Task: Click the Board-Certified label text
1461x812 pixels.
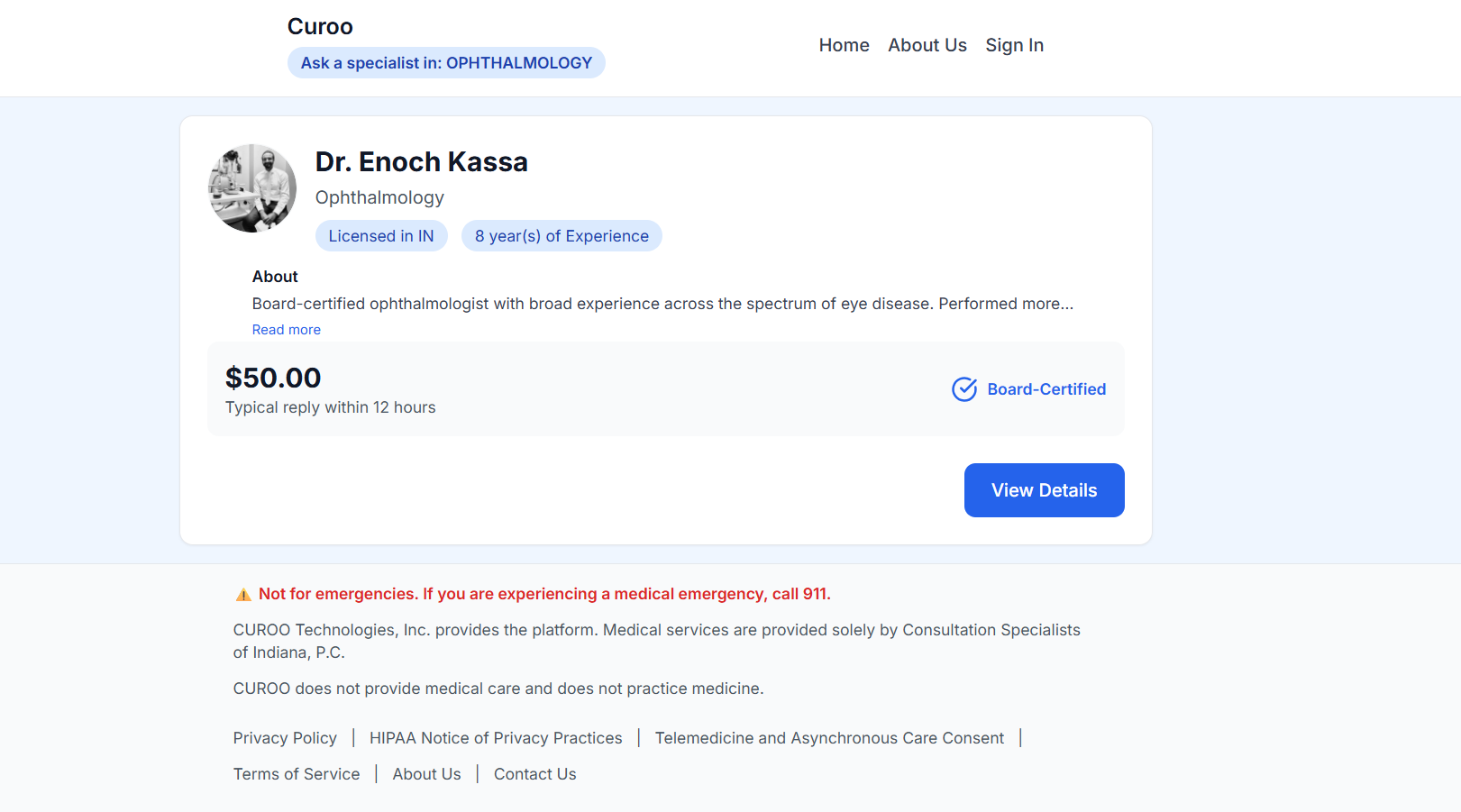Action: [x=1046, y=389]
